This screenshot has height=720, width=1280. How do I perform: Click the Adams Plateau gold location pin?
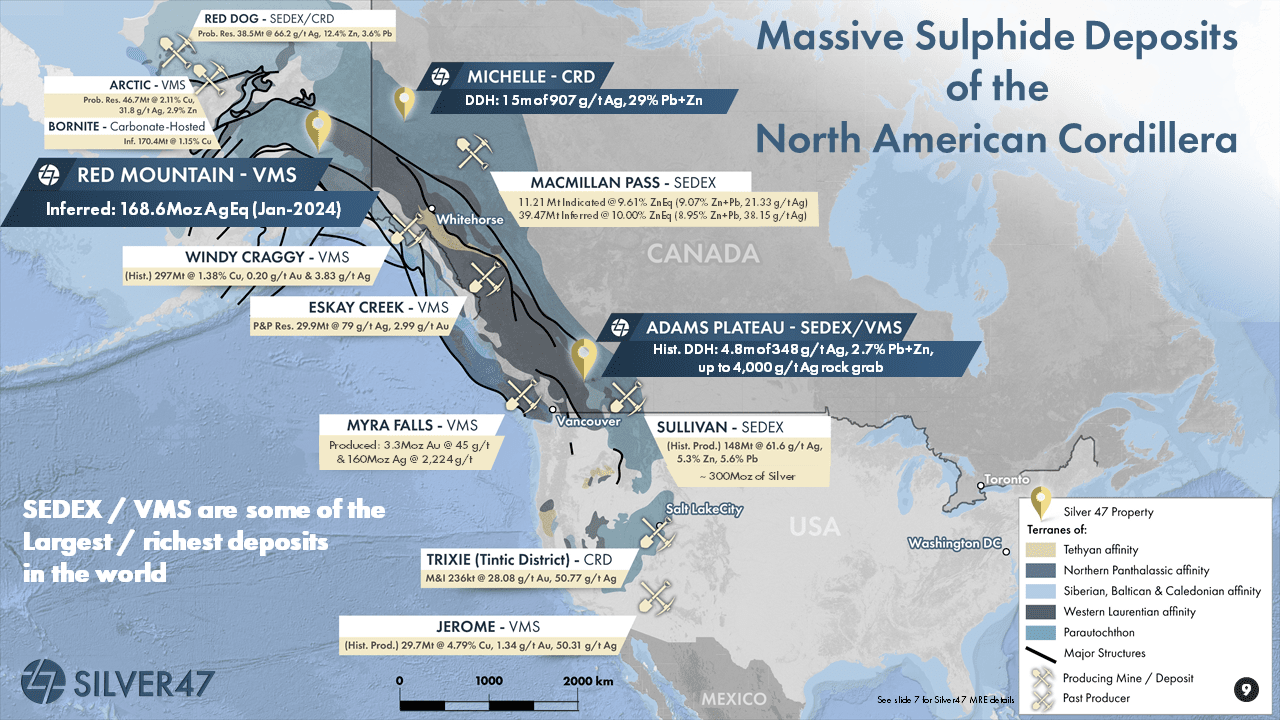coord(583,360)
